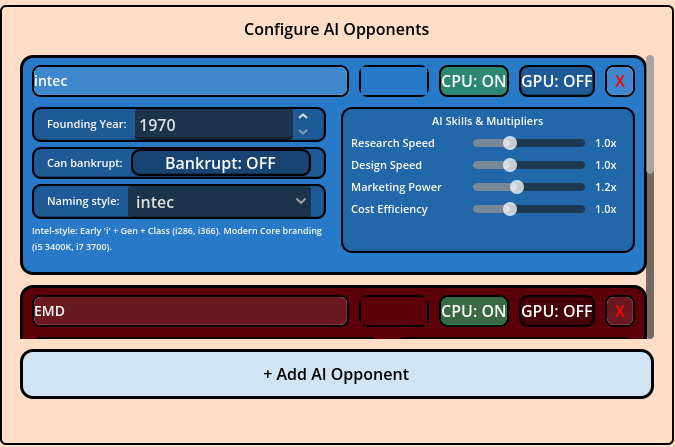Click the Research Speed slider
This screenshot has height=447, width=675.
tap(529, 143)
